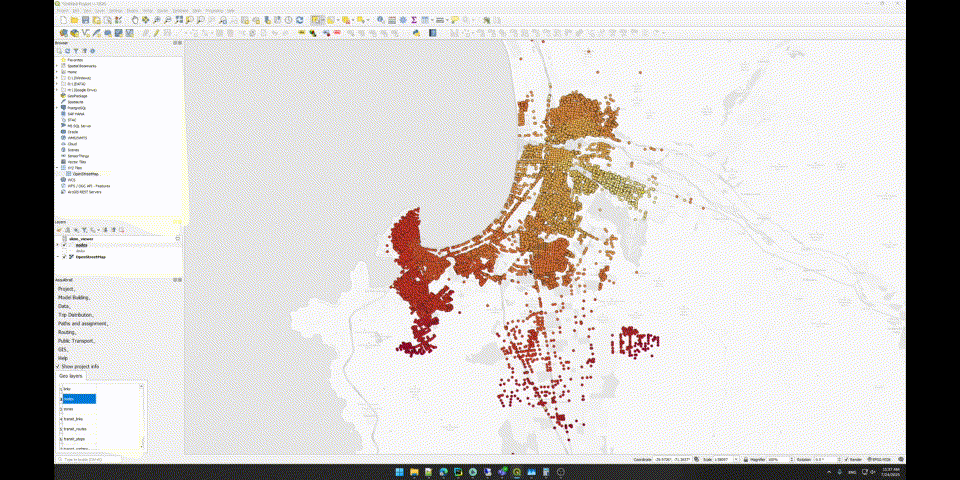Screen dimensions: 960x480
Task: Toggle the Render checkbox in status bar
Action: click(847, 459)
